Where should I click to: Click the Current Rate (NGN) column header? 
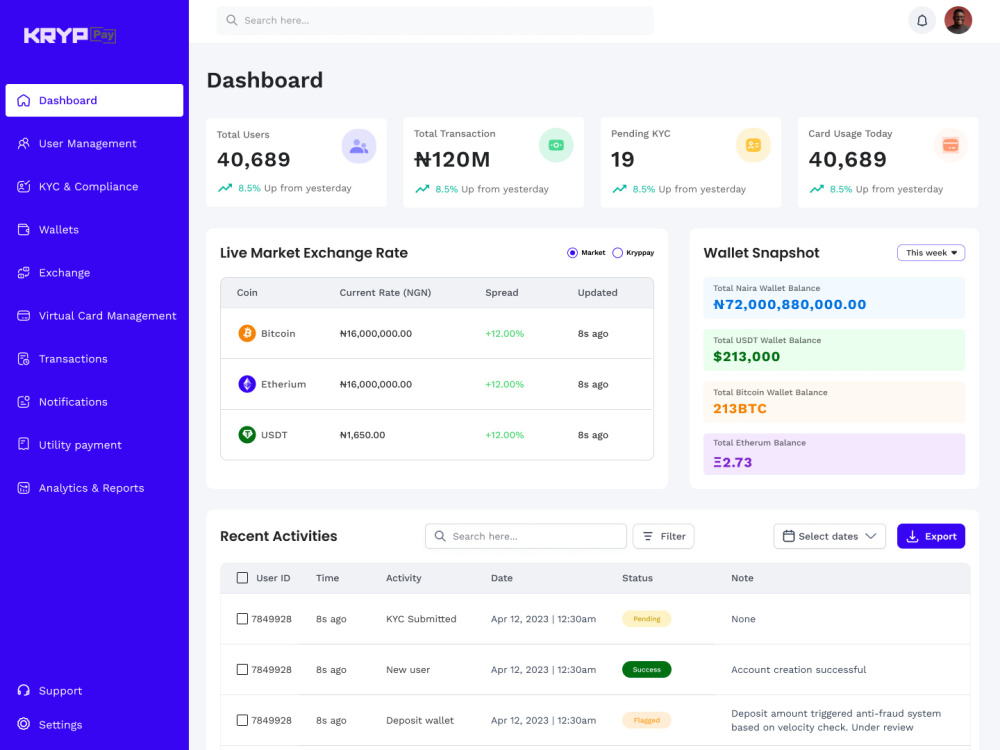pos(385,293)
